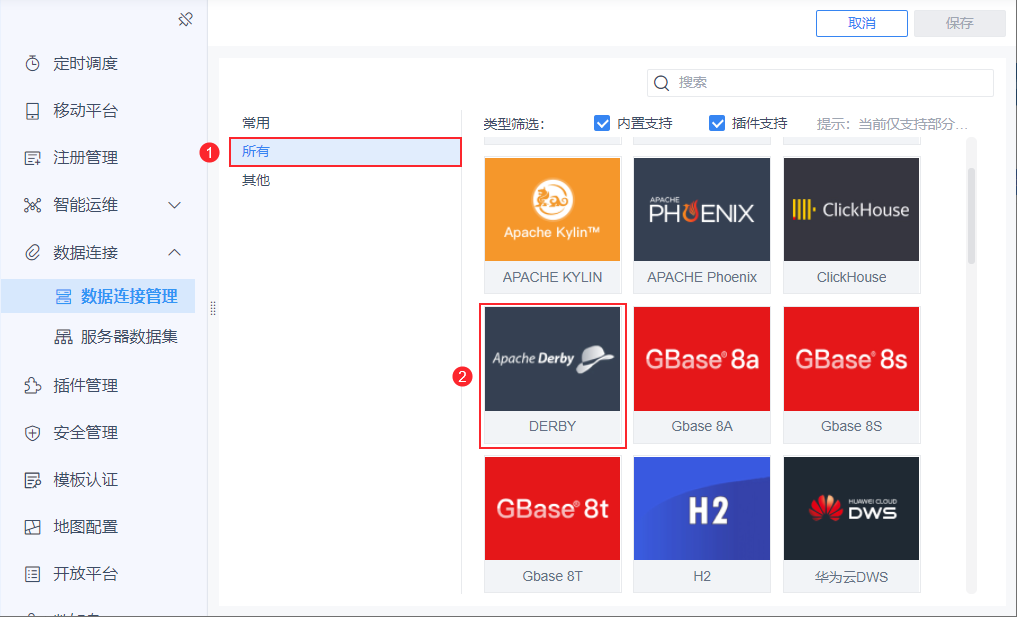1017x617 pixels.
Task: Click the template icon beside 模板认证
Action: (32, 480)
